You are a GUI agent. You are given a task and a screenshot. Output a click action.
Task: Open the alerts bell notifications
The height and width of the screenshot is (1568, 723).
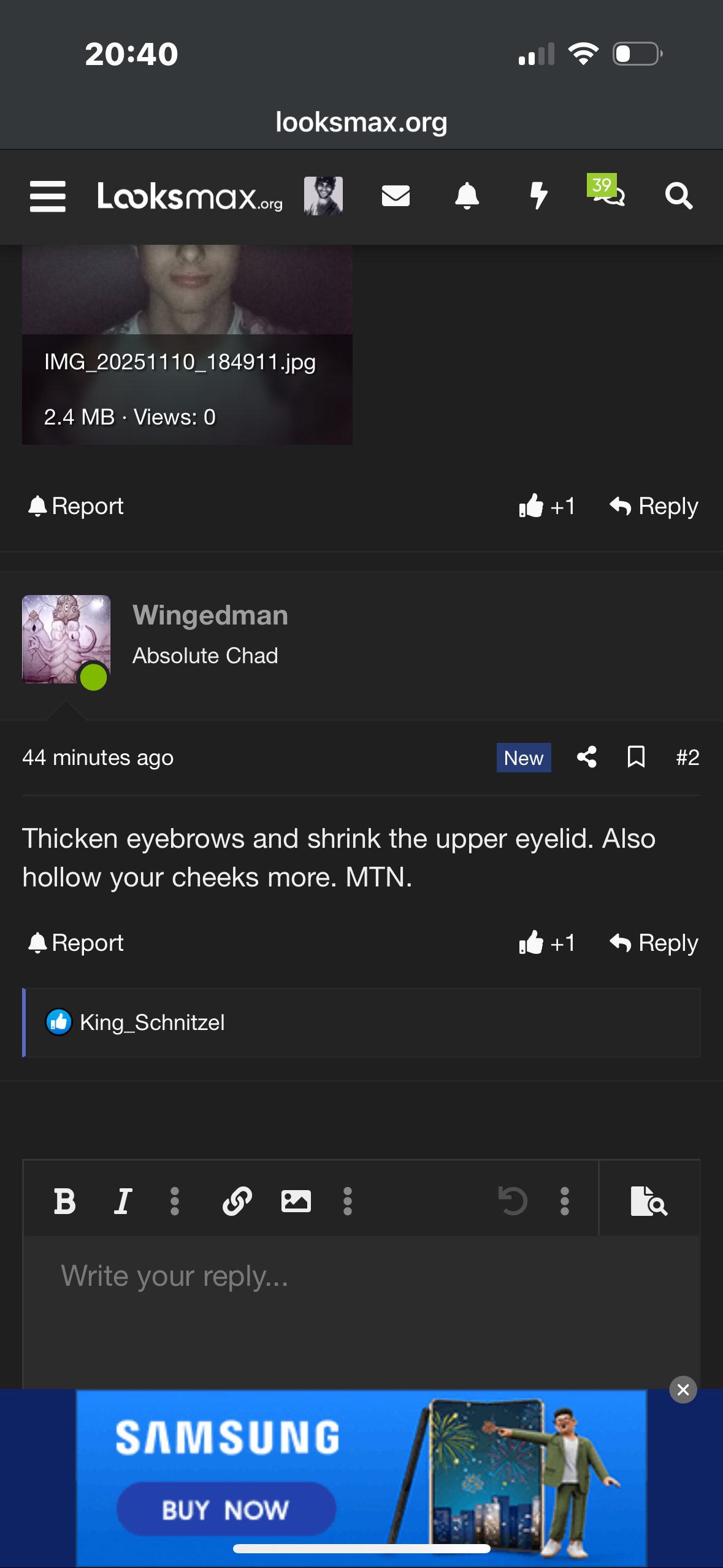tap(467, 196)
